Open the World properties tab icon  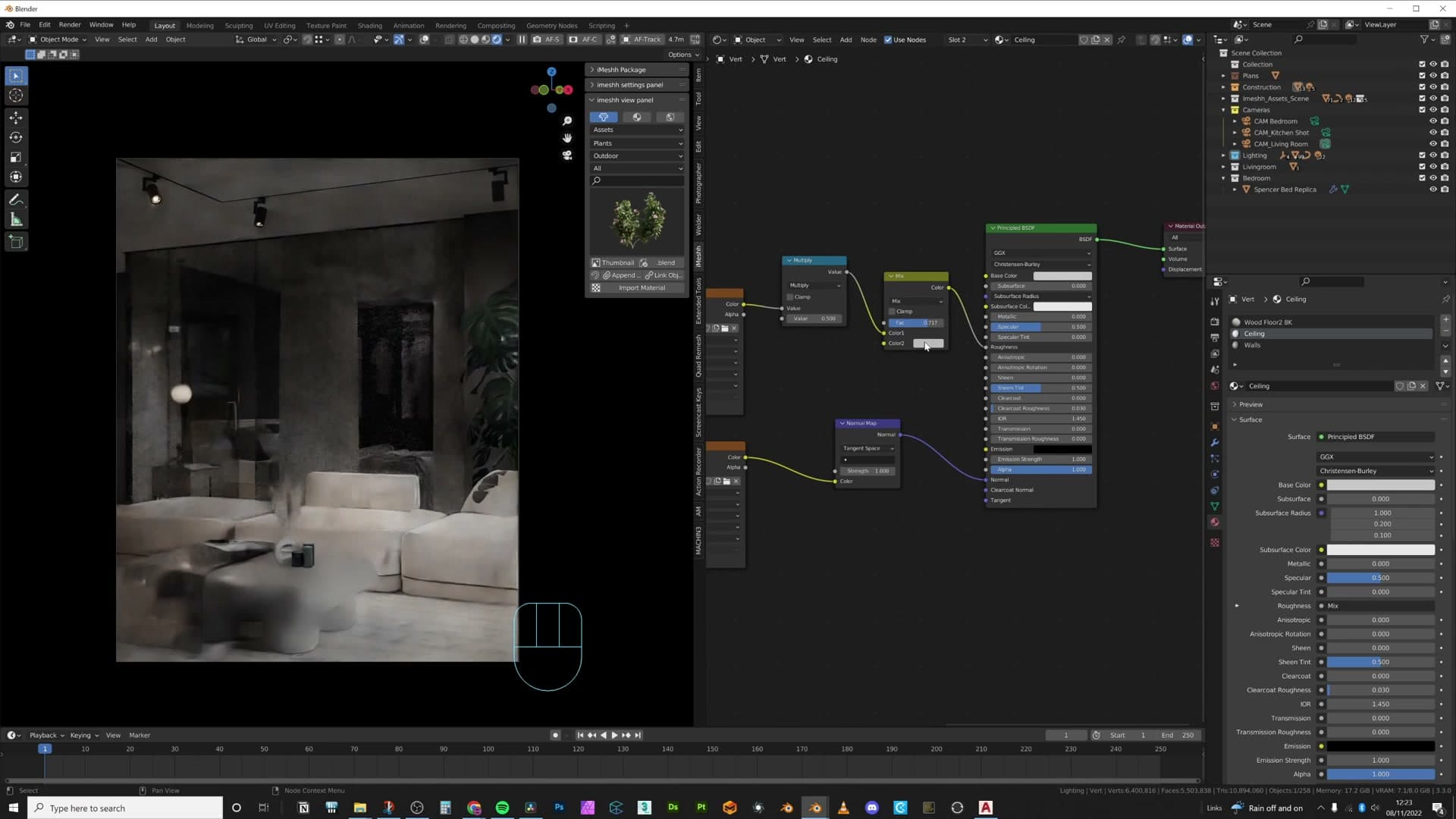[1215, 386]
